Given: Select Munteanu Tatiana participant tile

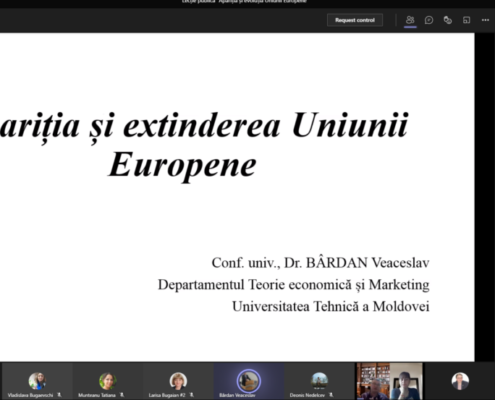Looking at the screenshot, I should coord(108,381).
